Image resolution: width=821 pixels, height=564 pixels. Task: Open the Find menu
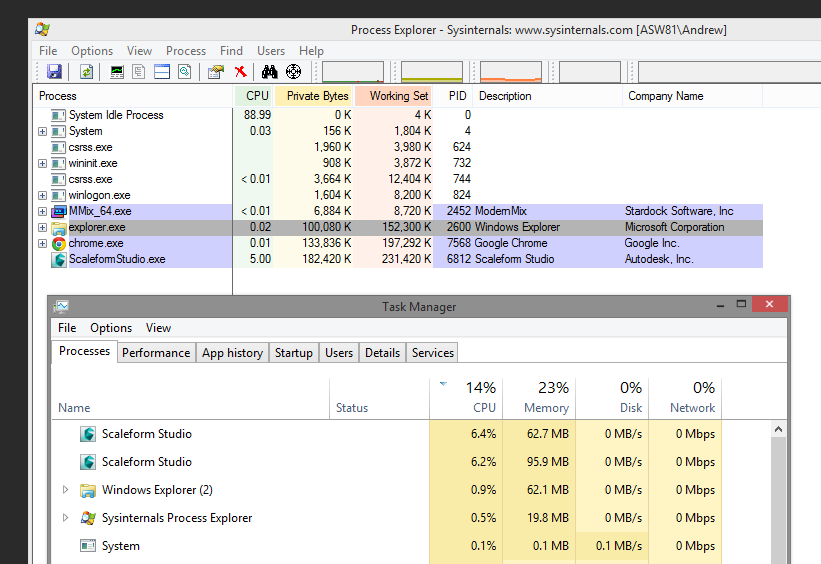point(231,51)
